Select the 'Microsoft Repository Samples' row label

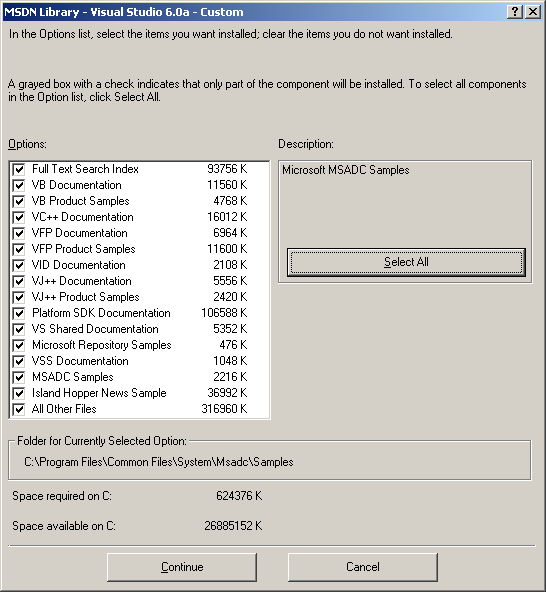tap(102, 345)
